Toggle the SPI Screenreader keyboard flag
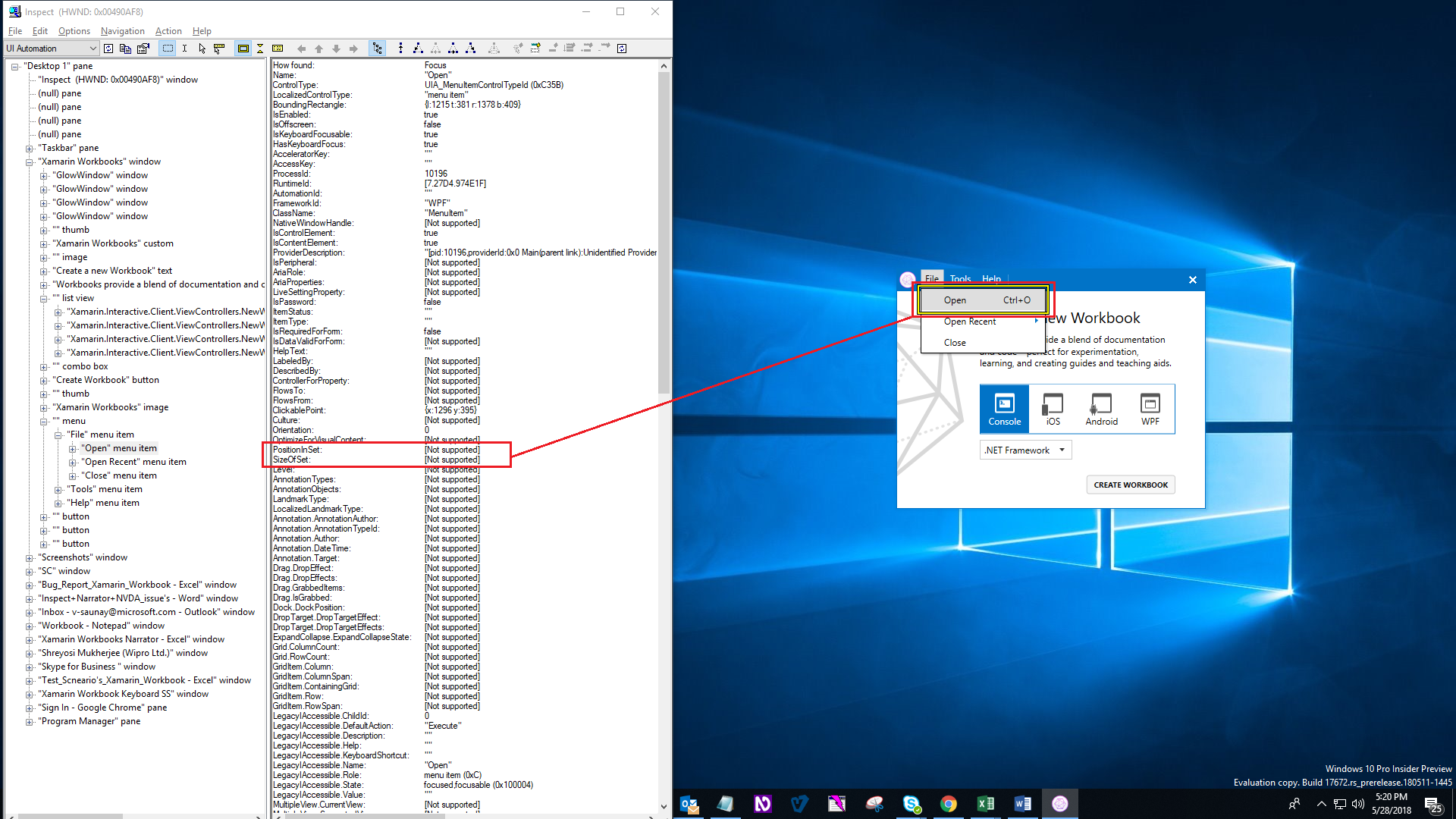1456x819 pixels. (278, 48)
